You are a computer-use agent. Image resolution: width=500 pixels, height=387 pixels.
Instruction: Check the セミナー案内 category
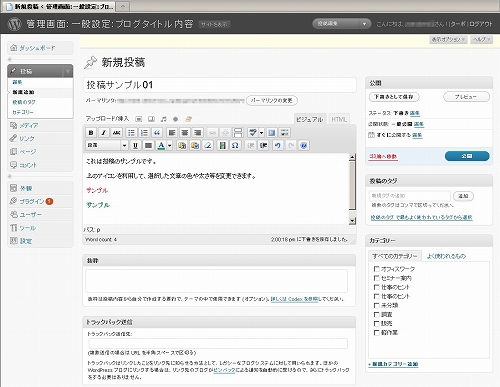[377, 278]
